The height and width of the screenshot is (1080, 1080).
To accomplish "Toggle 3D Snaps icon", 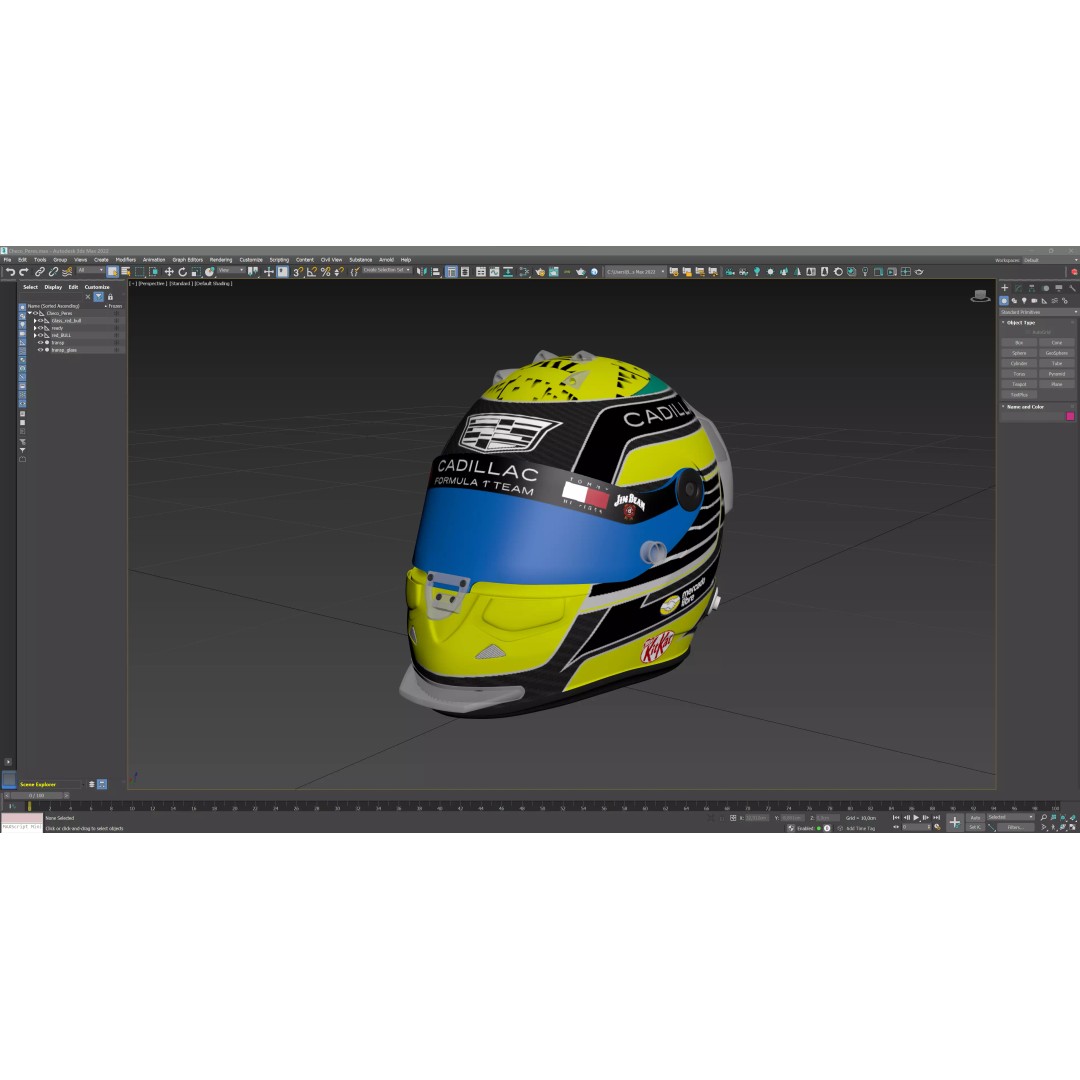I will point(298,271).
